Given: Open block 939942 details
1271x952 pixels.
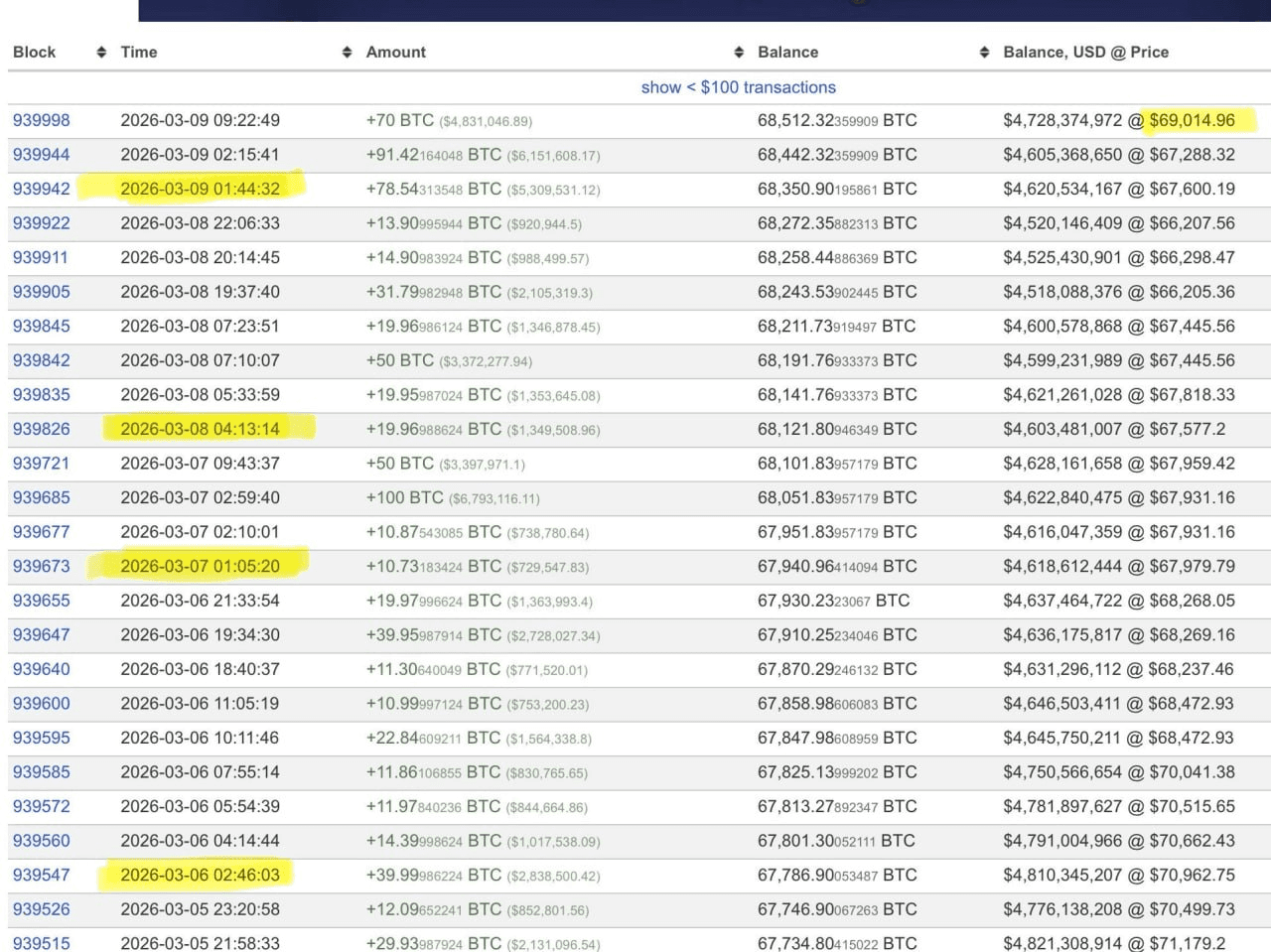Looking at the screenshot, I should [42, 189].
